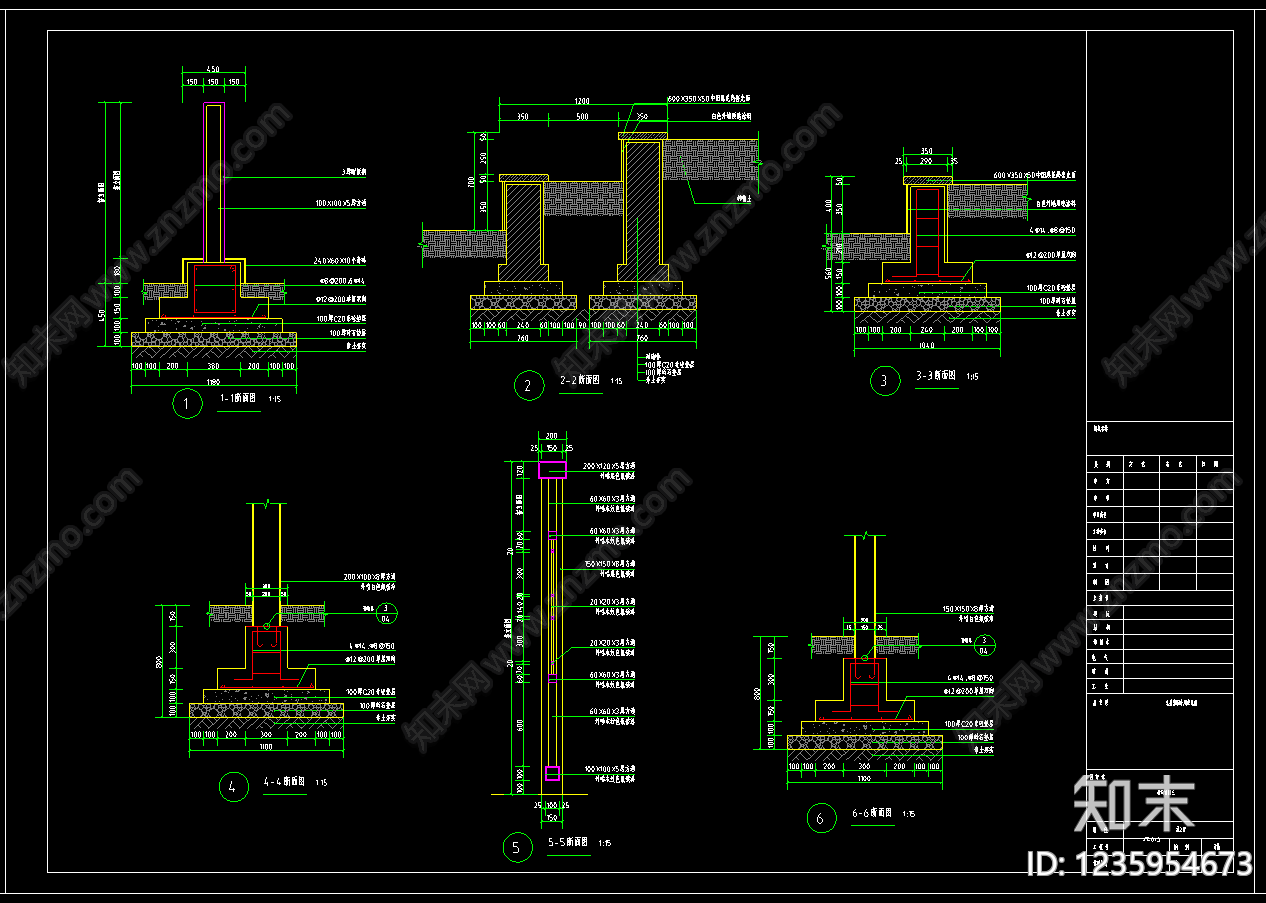Click the "2-2断面图" section title
Viewport: 1266px width, 903px height.
coord(579,380)
